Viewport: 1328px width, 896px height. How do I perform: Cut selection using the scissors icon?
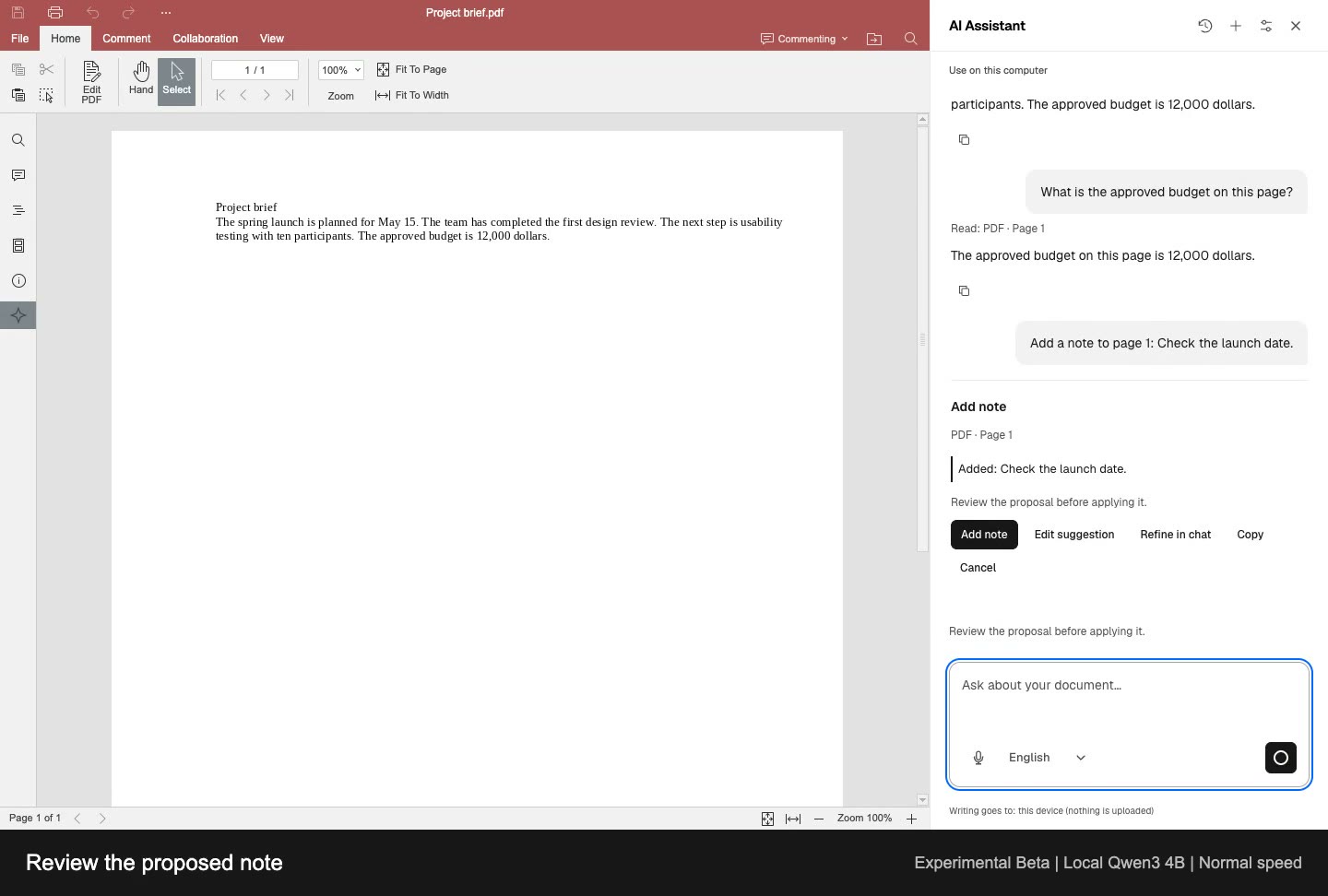(47, 69)
